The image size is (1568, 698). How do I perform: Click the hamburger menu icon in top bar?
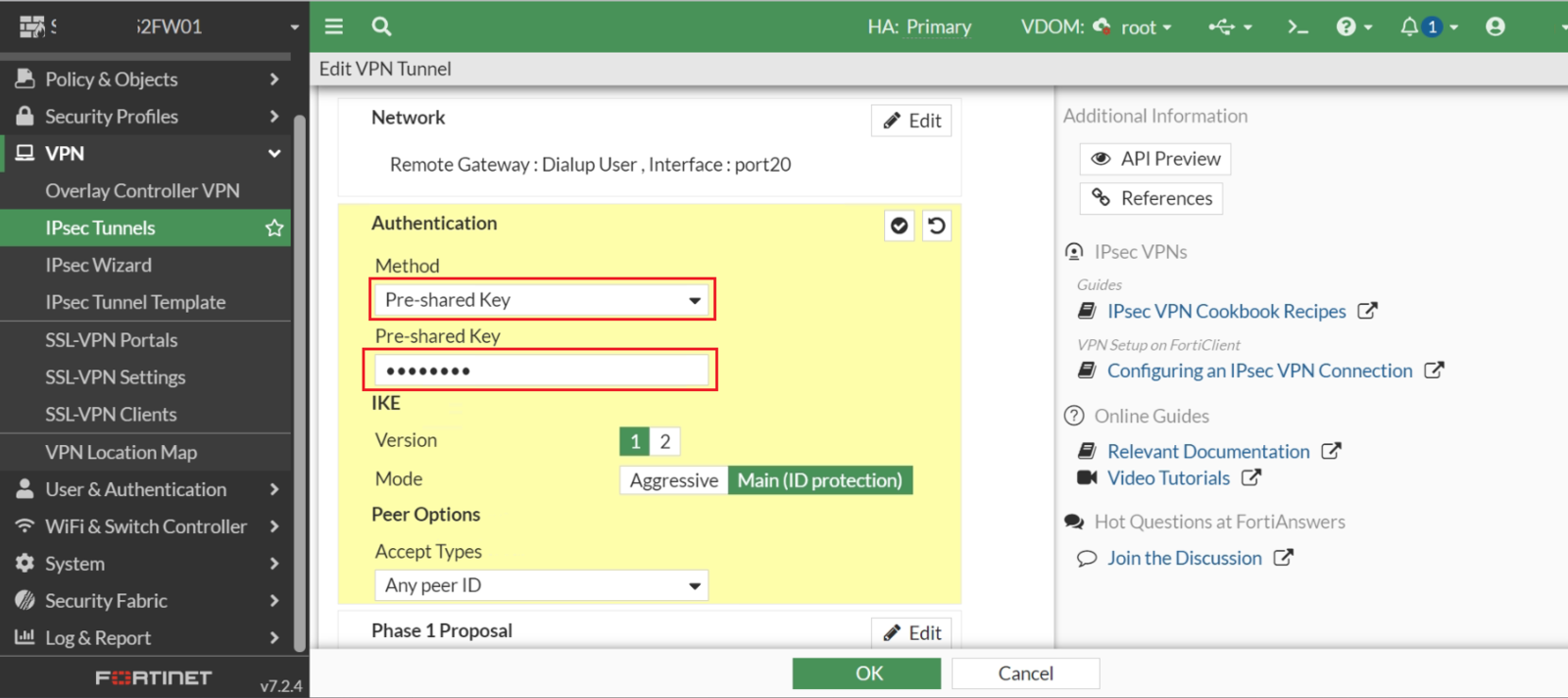334,26
